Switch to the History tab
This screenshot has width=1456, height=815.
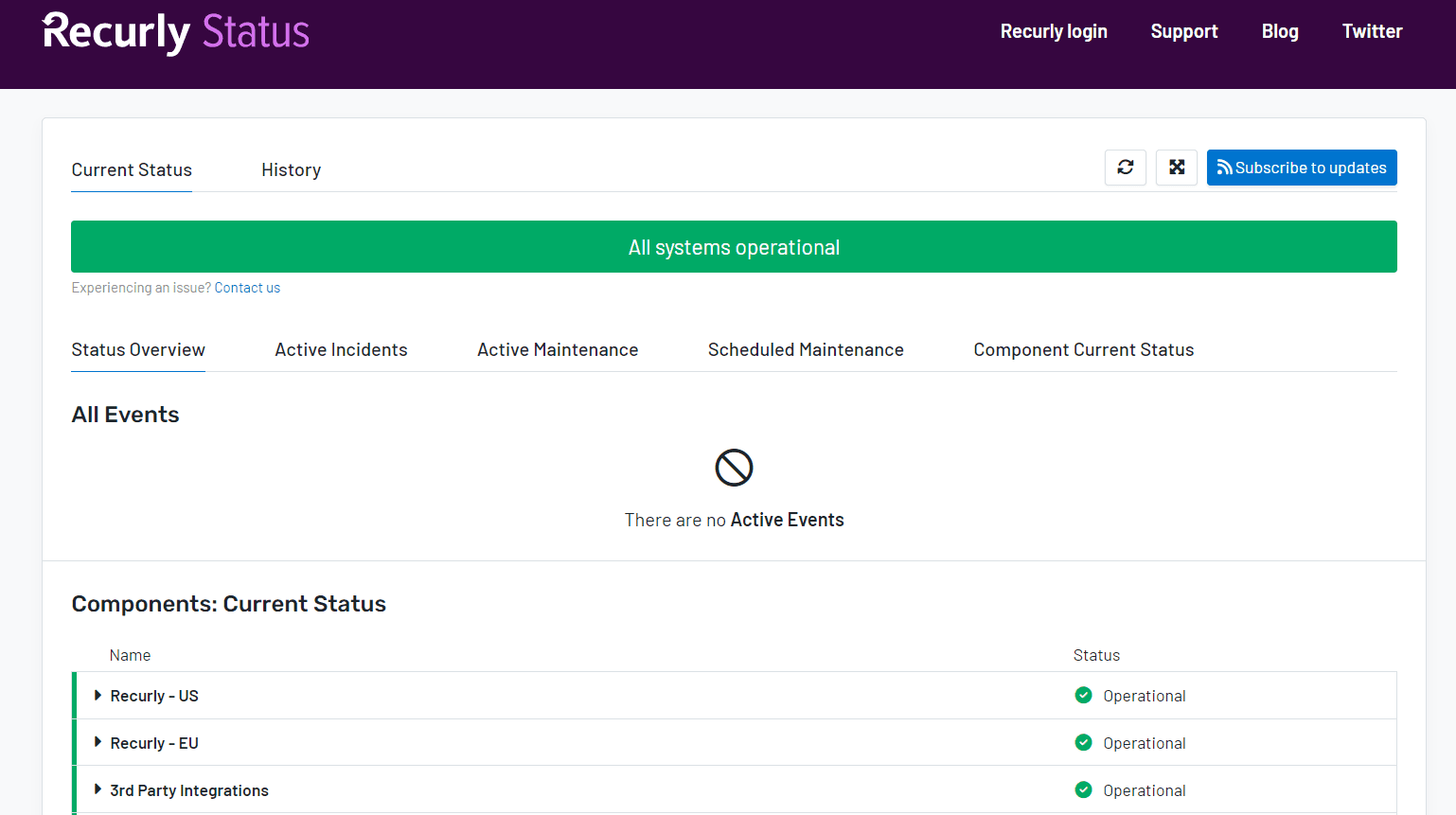pyautogui.click(x=291, y=169)
